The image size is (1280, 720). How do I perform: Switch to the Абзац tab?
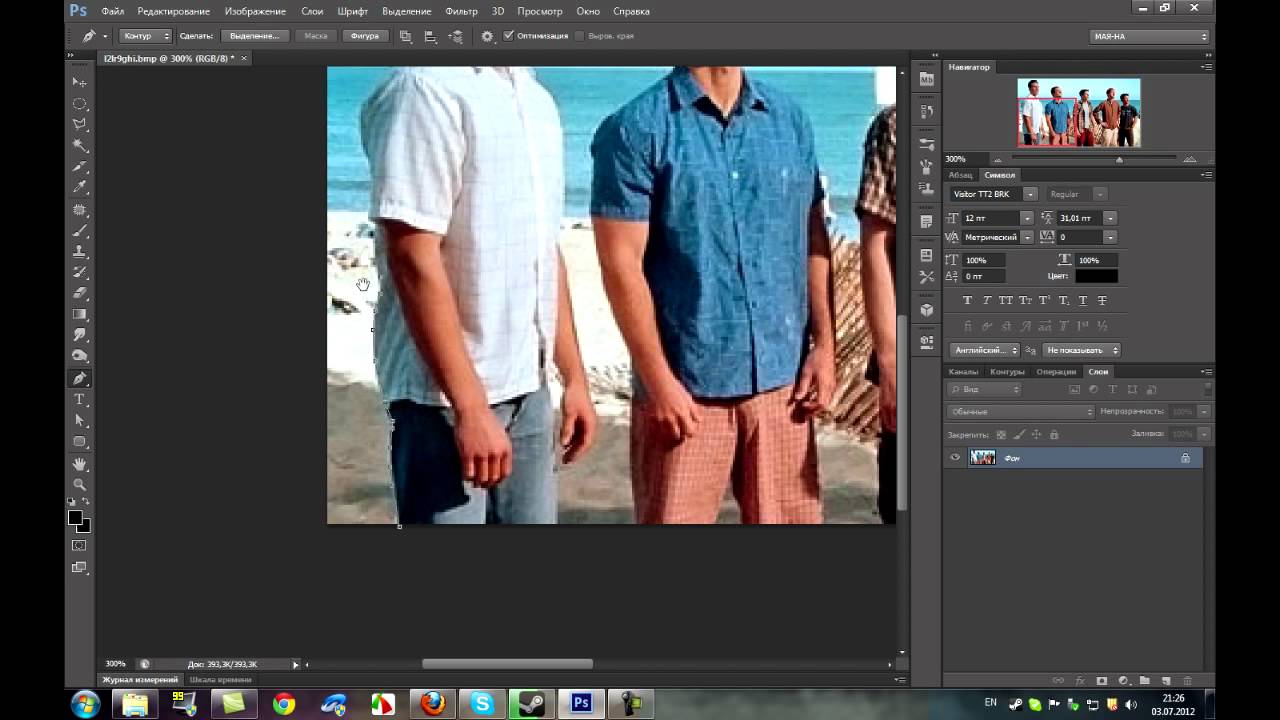click(x=960, y=175)
